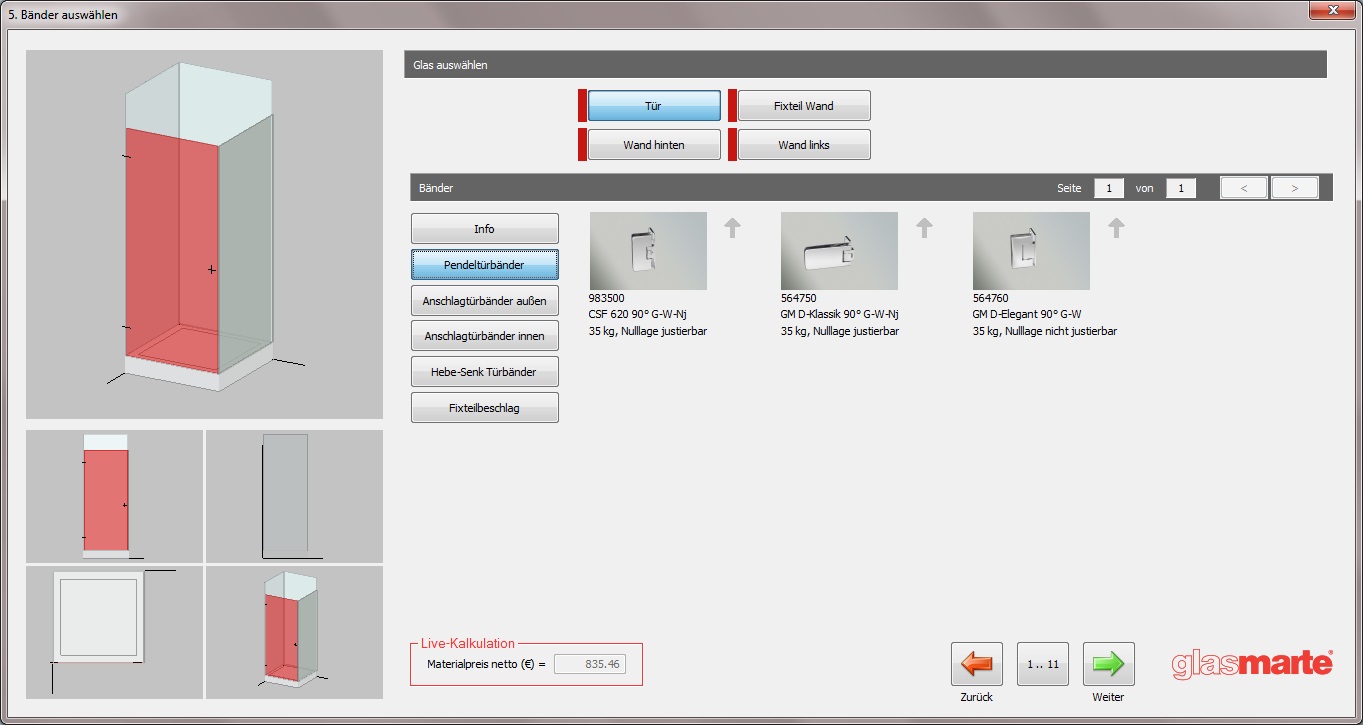
Task: Click the Seite page number field
Action: (x=1108, y=188)
